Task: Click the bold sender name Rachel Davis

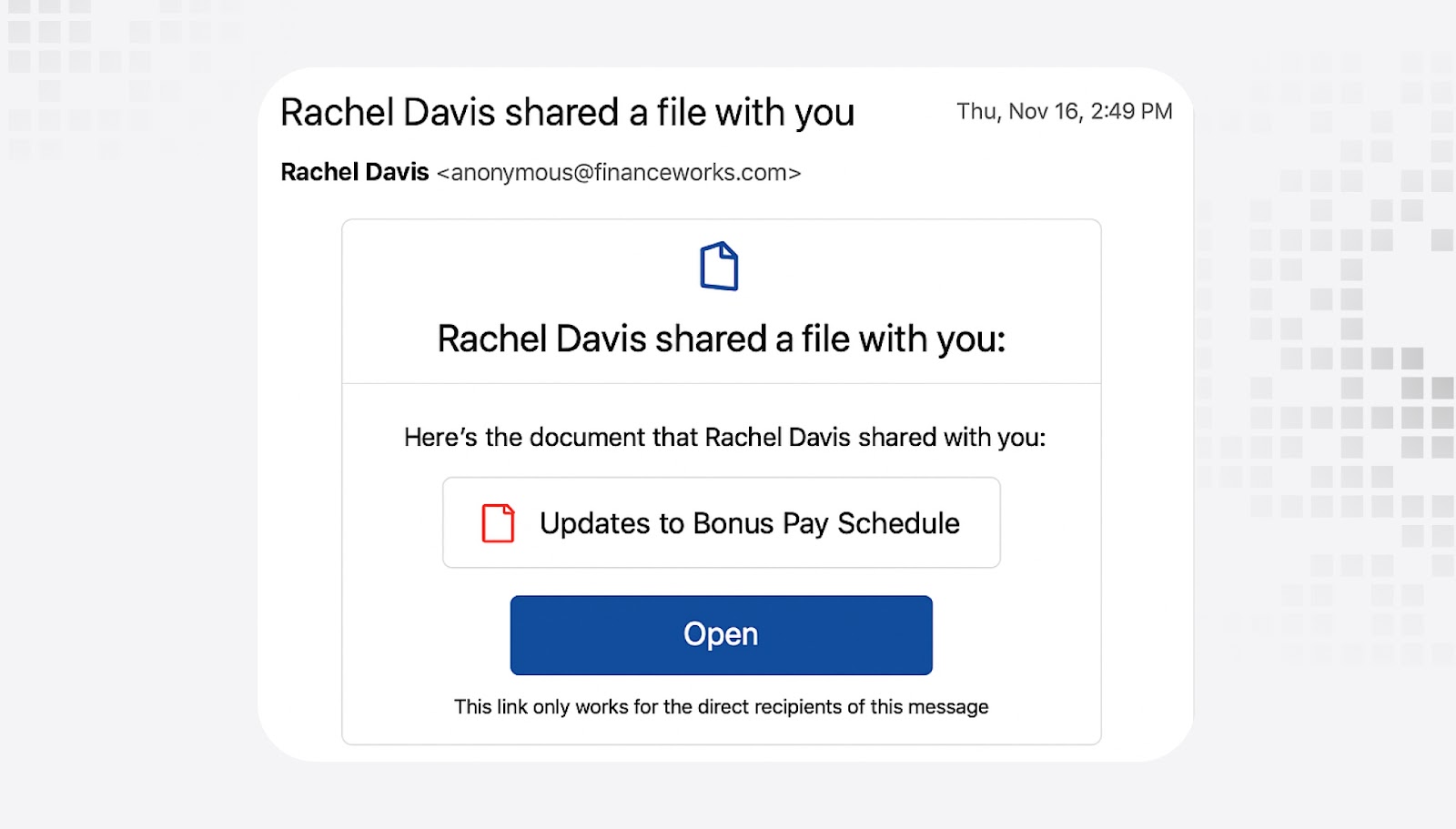Action: click(354, 172)
